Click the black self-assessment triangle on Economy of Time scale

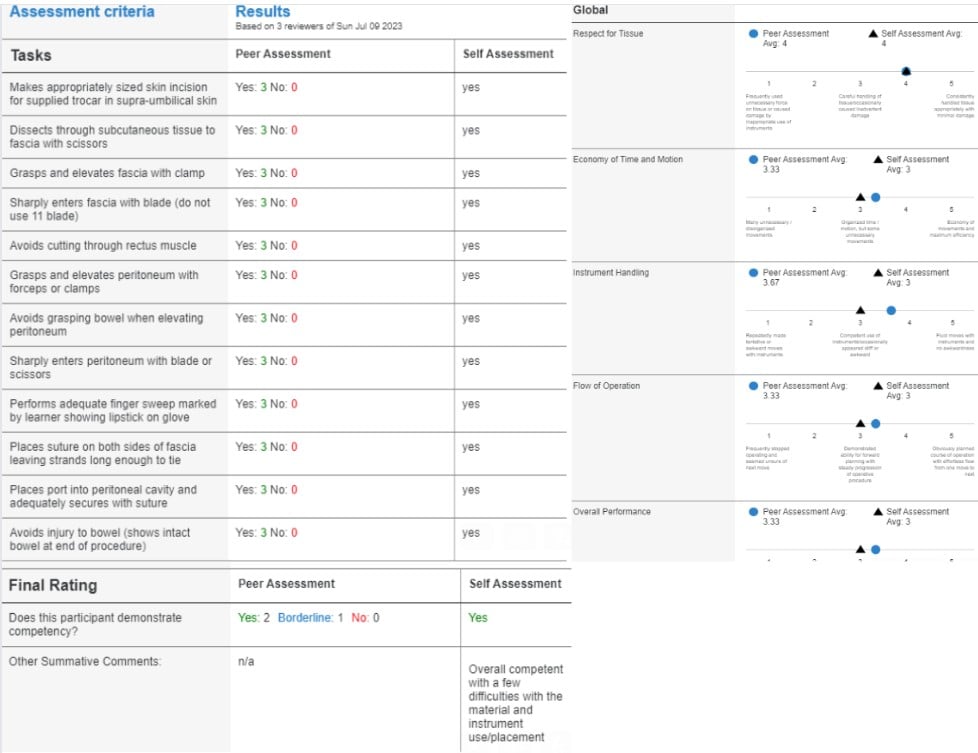coord(860,197)
